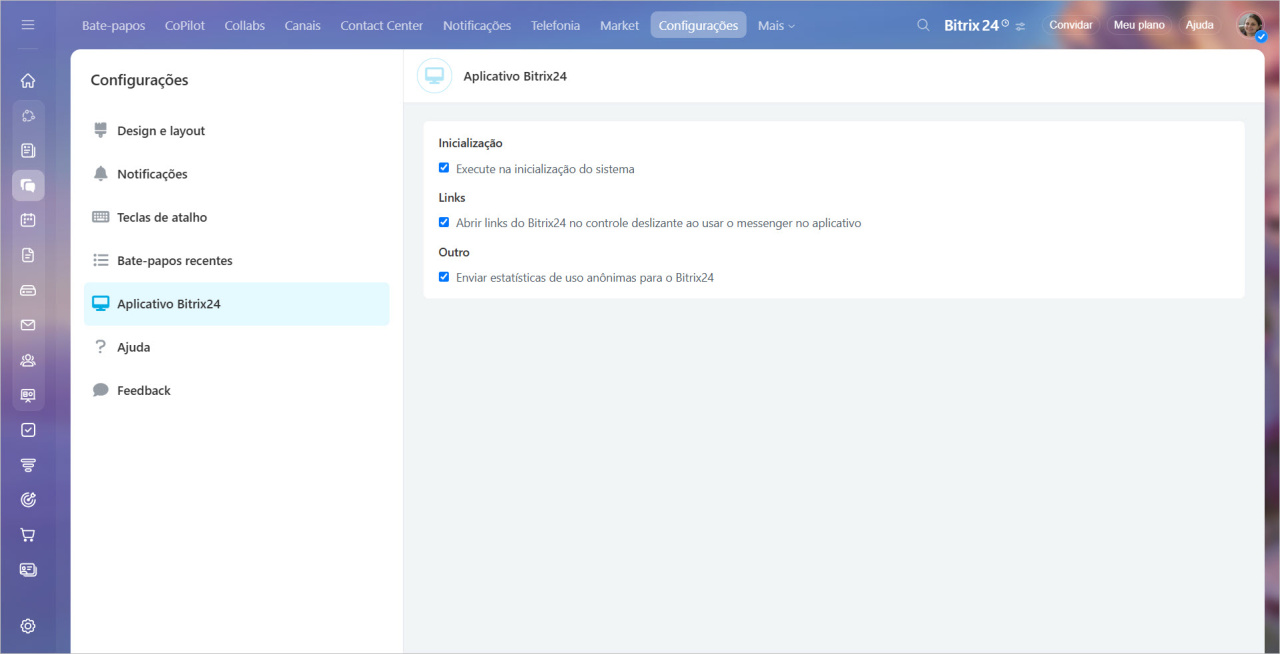Click the clock icon beside Bitrix24 logo

[x=1006, y=22]
